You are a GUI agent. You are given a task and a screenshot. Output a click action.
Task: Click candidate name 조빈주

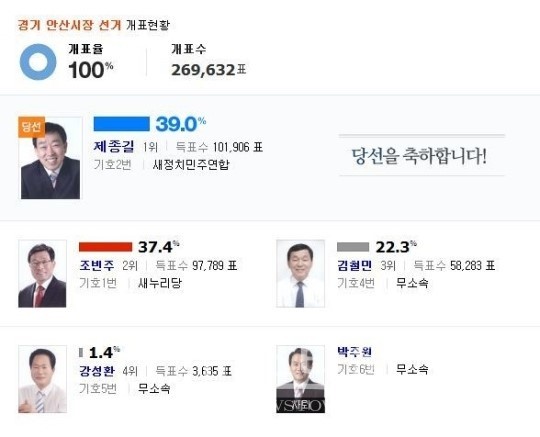(96, 266)
